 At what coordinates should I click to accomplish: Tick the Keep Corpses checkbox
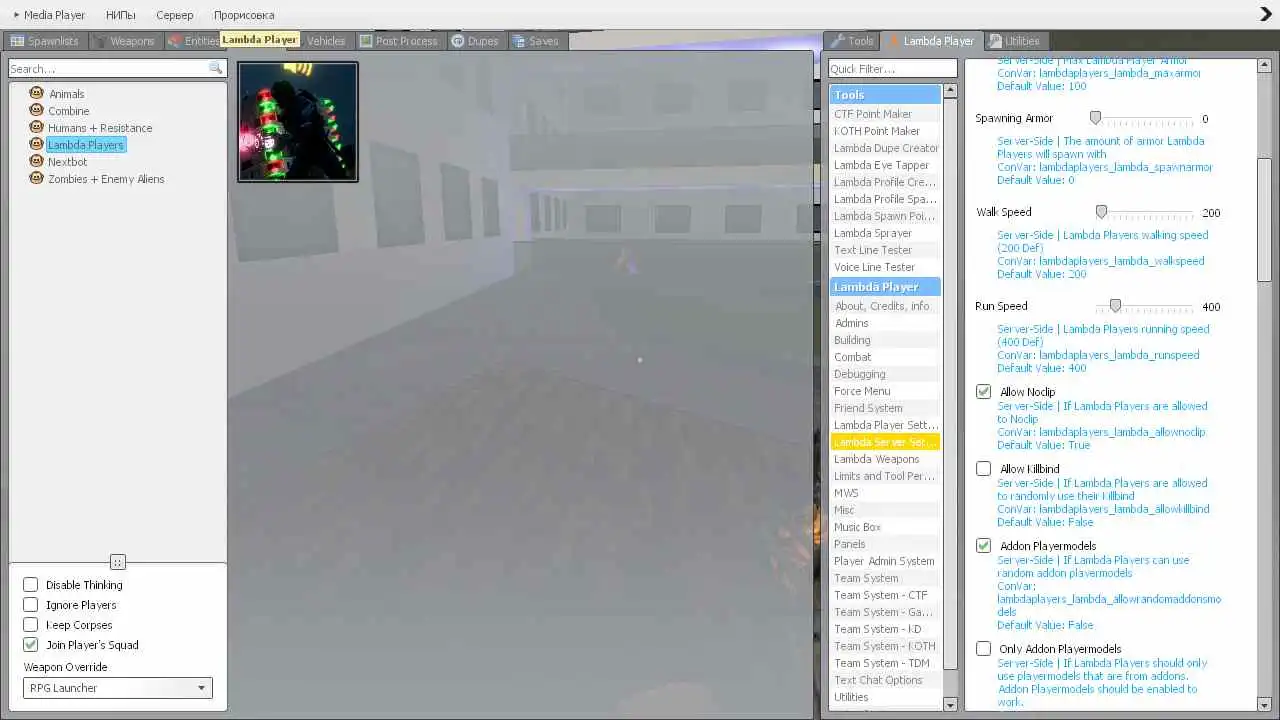(x=31, y=625)
